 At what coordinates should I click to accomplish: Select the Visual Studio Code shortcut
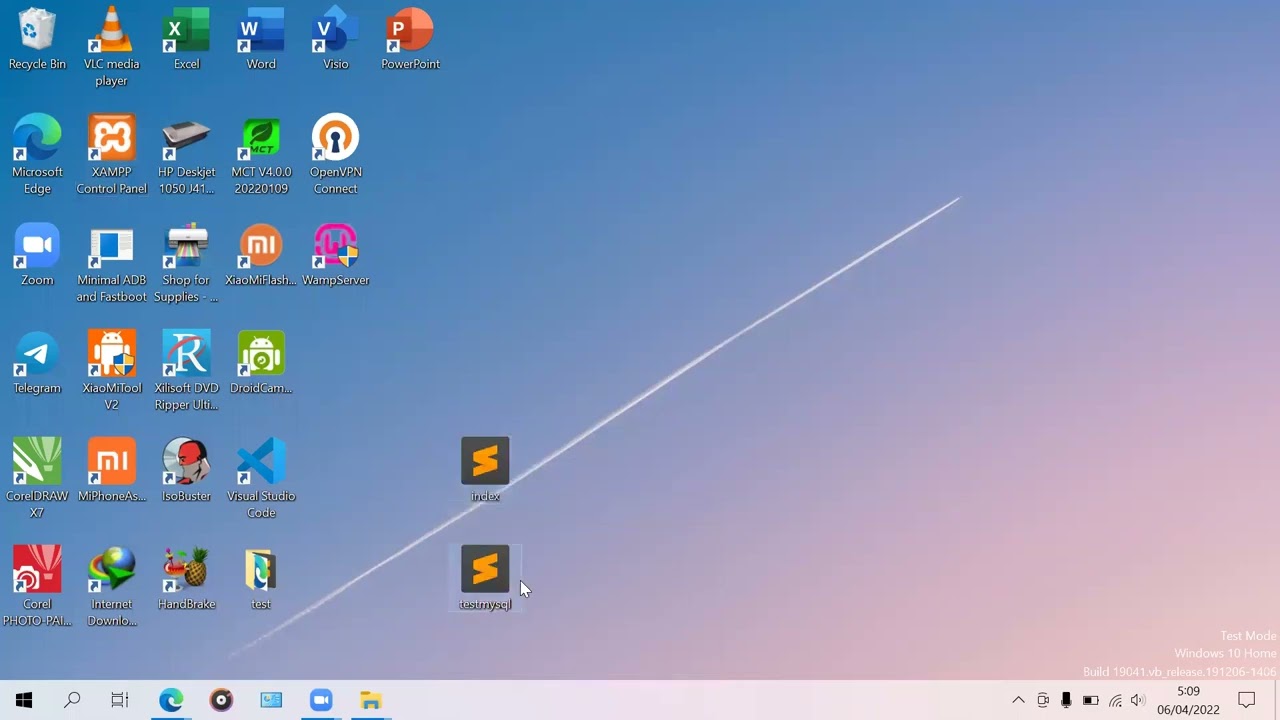(x=261, y=479)
